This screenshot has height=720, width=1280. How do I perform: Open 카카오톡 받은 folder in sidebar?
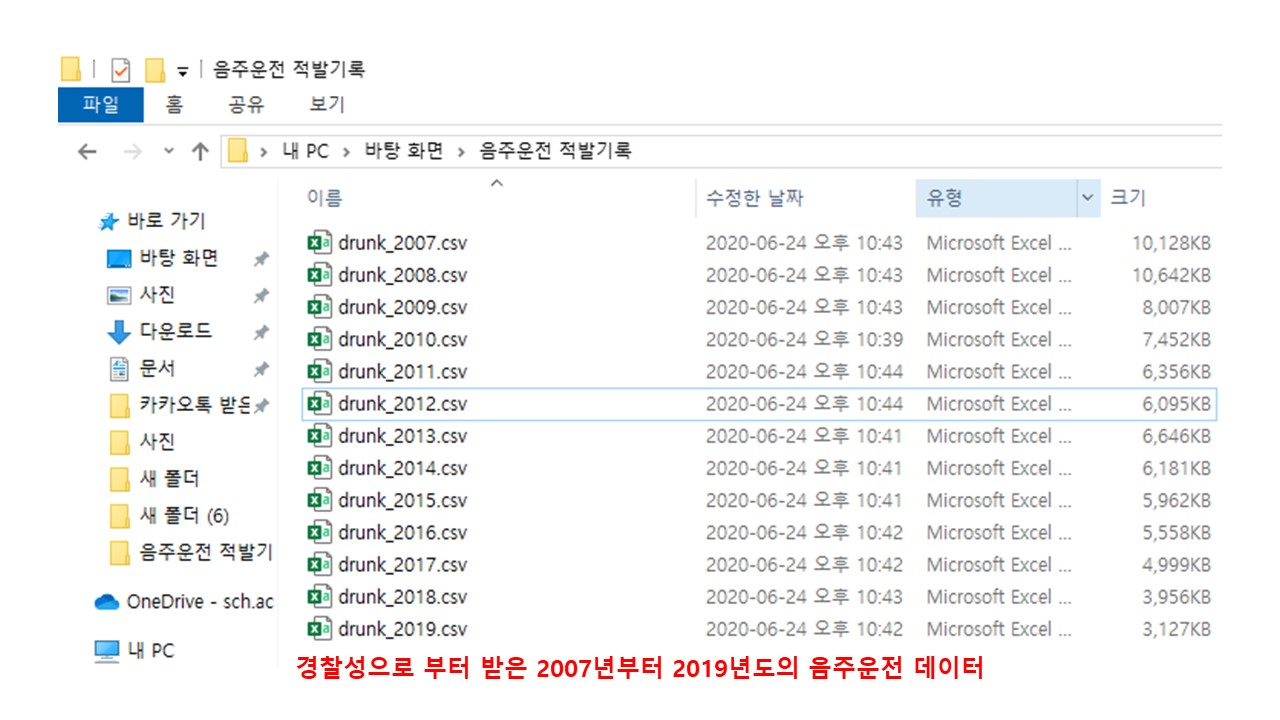[x=194, y=405]
